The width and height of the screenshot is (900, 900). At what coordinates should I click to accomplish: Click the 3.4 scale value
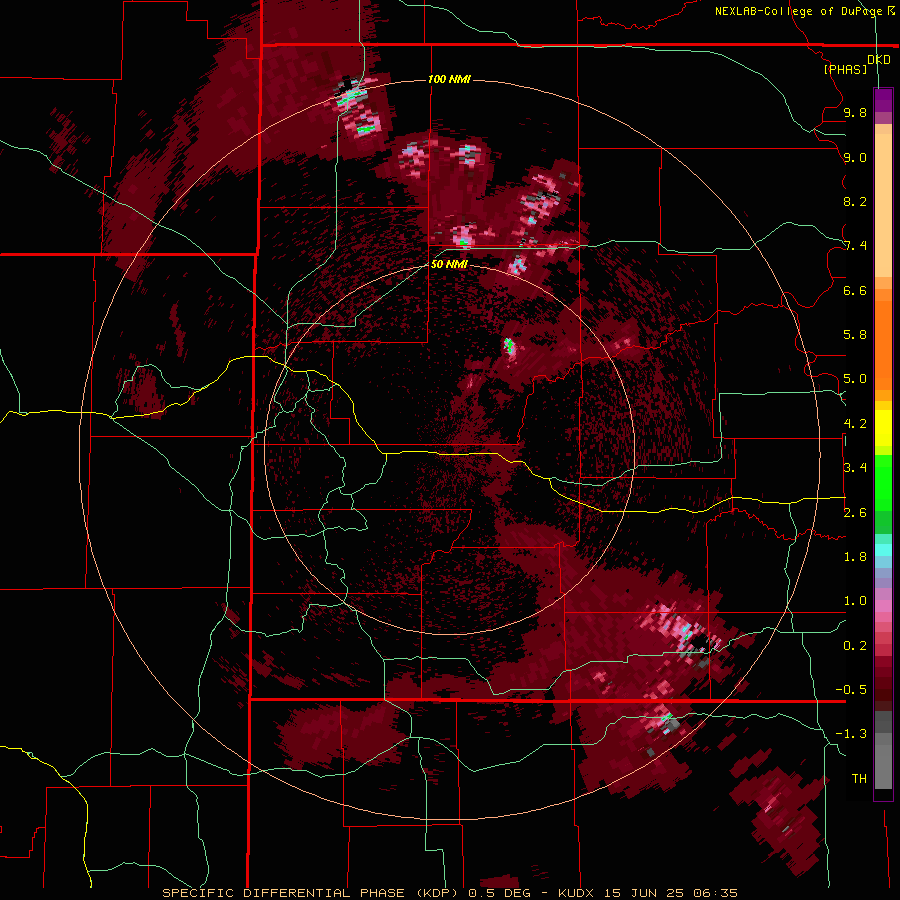pos(855,468)
